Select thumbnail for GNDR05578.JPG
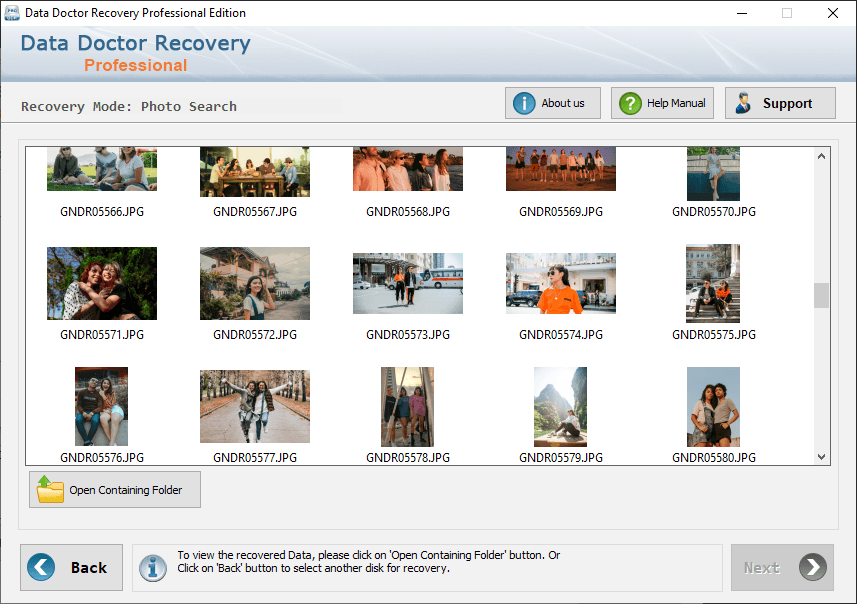The height and width of the screenshot is (604, 857). pyautogui.click(x=407, y=407)
